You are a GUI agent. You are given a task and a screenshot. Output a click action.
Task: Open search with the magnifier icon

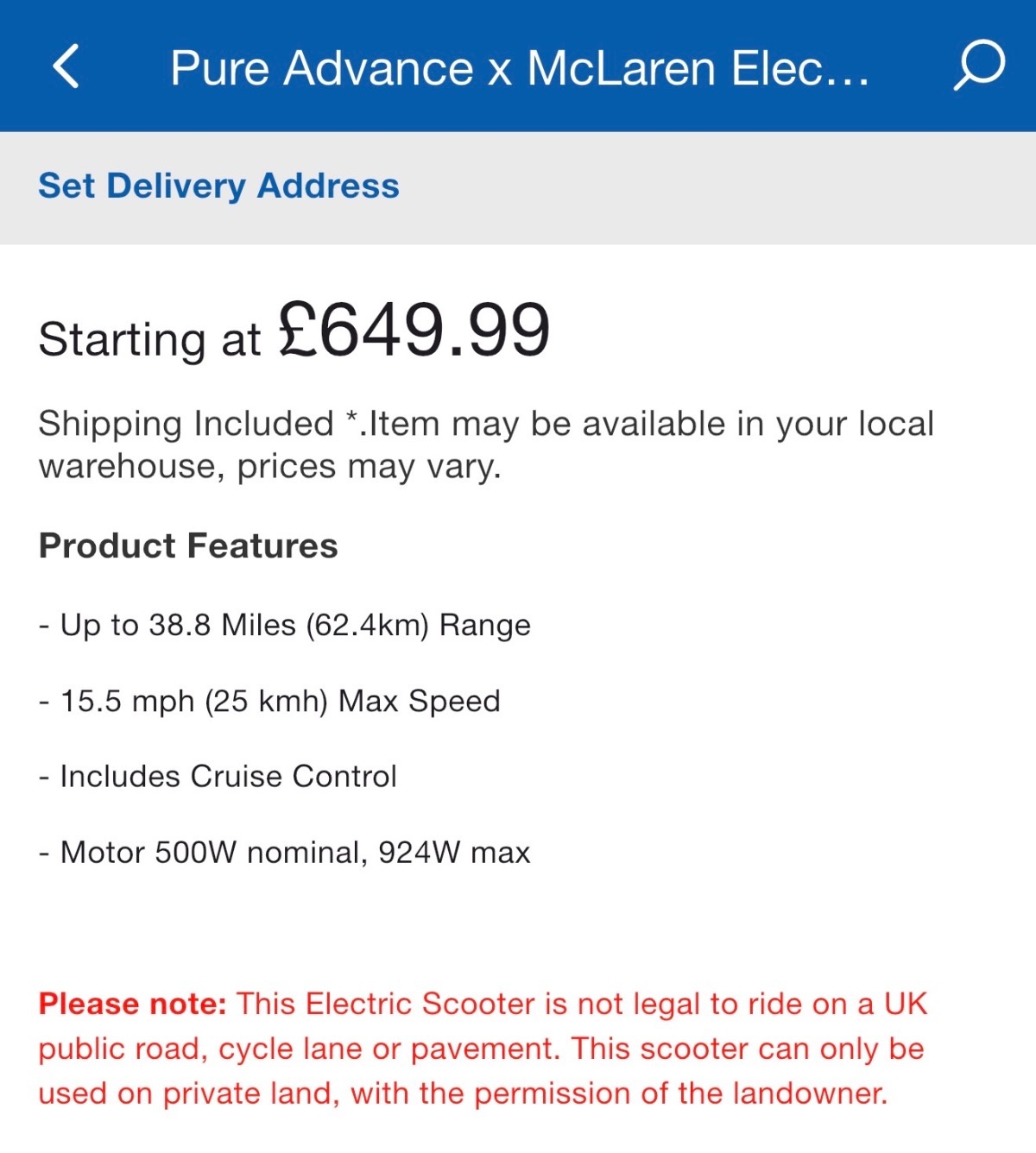coord(979,66)
